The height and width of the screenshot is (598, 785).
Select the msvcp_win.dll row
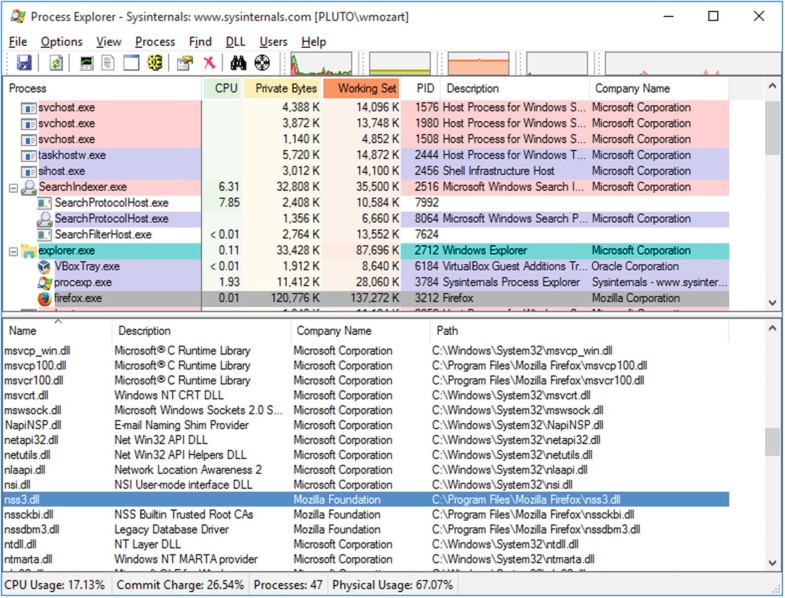pyautogui.click(x=366, y=351)
